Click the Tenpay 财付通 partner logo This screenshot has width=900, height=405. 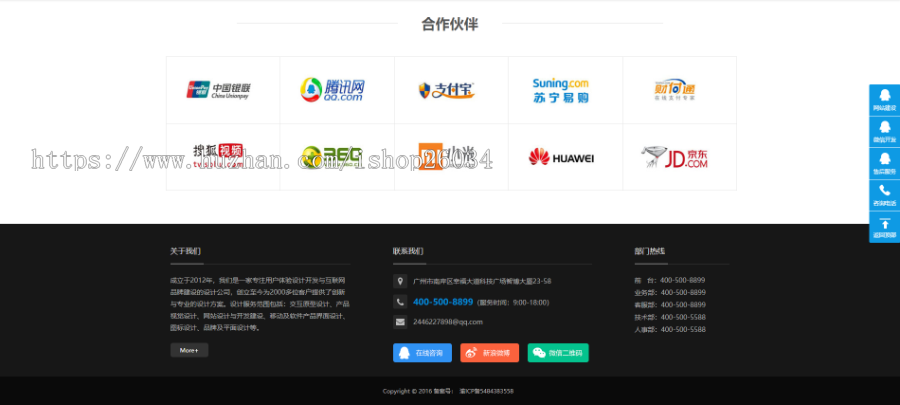[674, 90]
